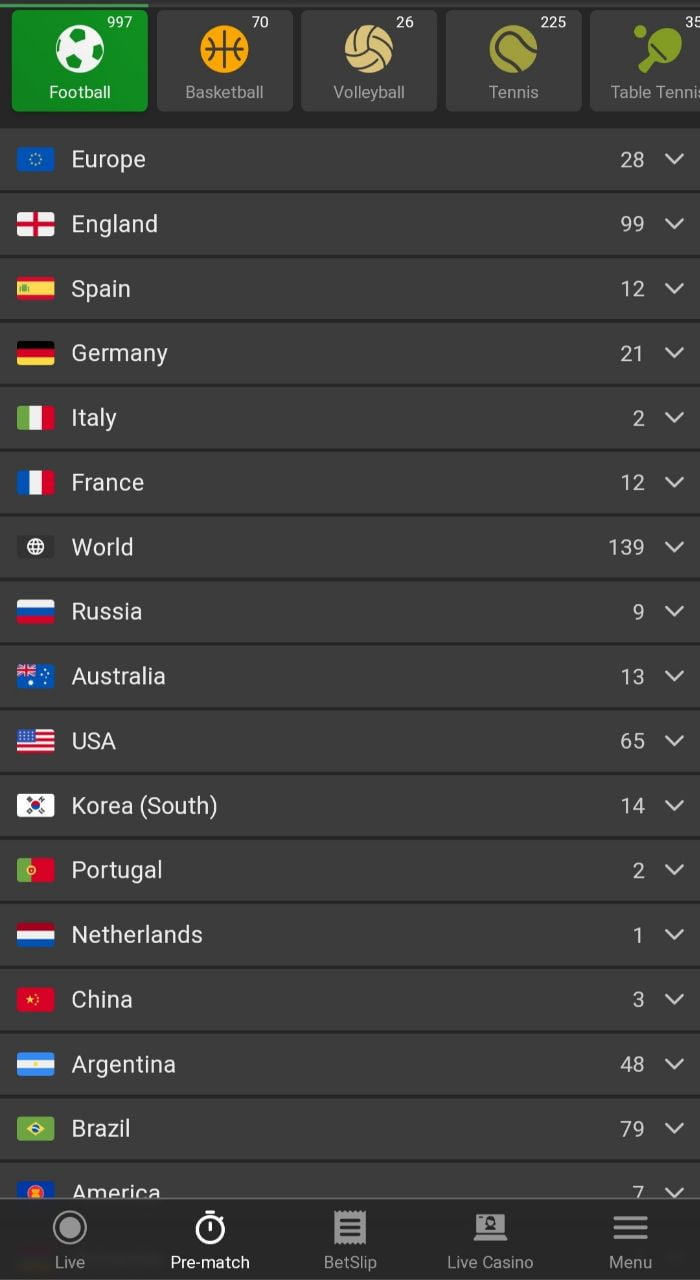Expand the USA leagues chevron

click(674, 741)
